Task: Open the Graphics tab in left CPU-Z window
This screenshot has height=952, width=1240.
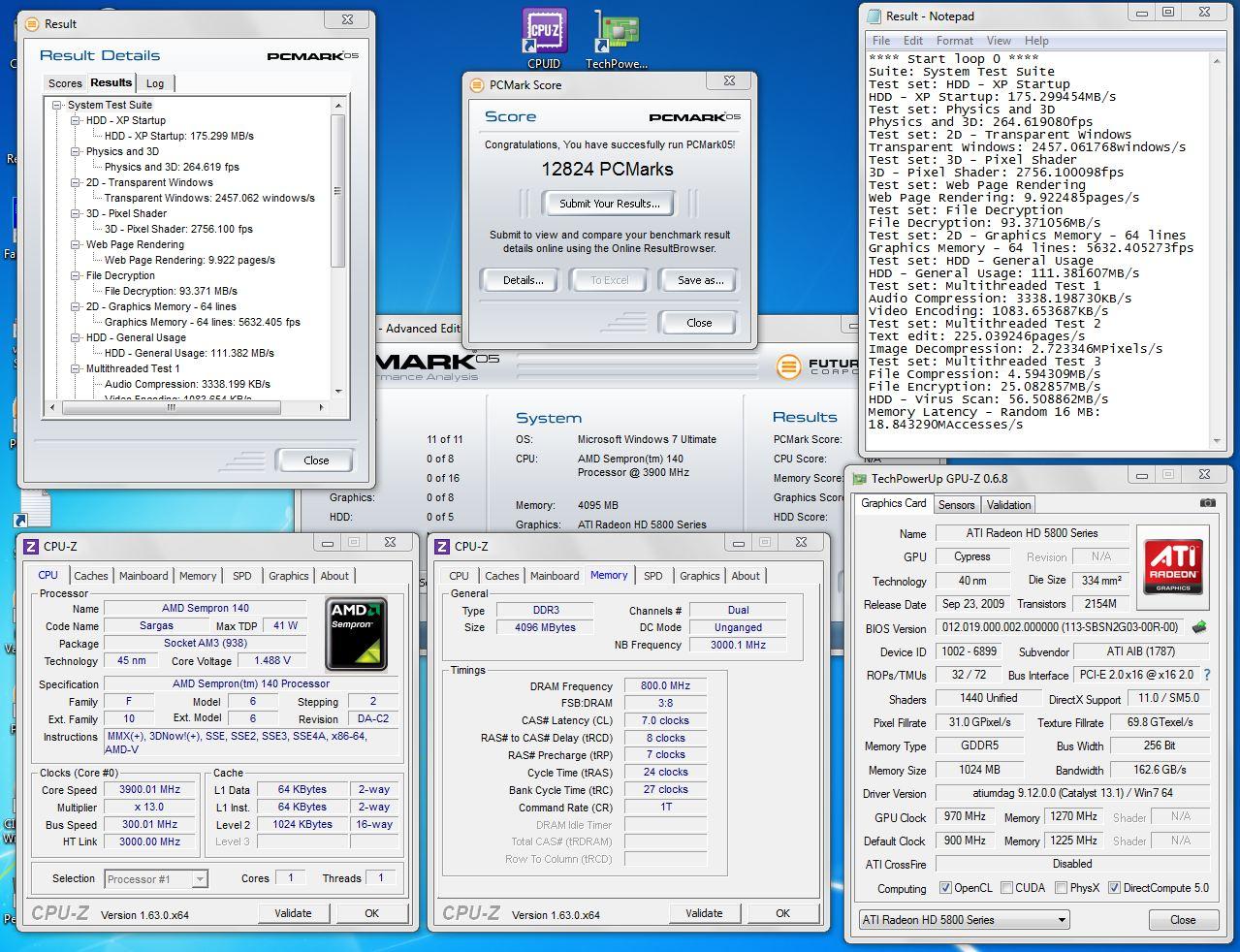Action: point(289,576)
